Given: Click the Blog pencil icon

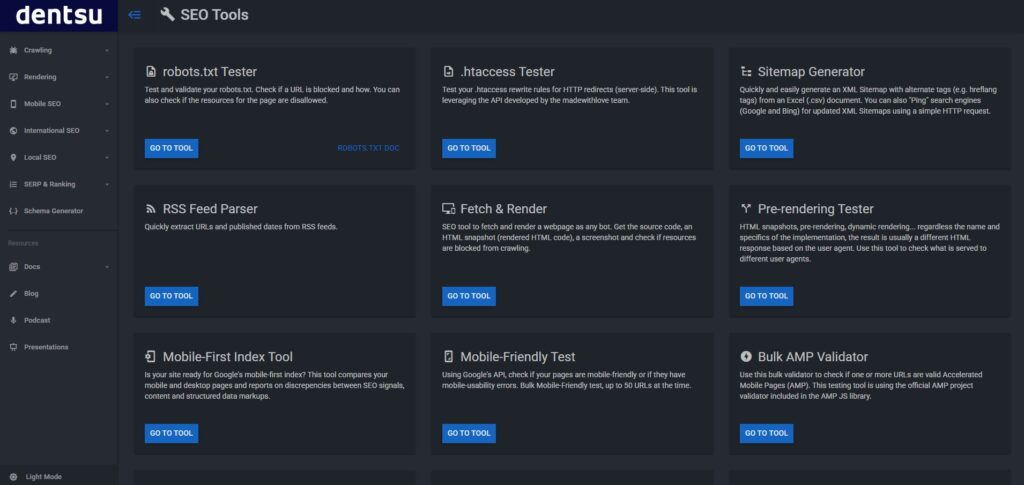Looking at the screenshot, I should click(14, 293).
